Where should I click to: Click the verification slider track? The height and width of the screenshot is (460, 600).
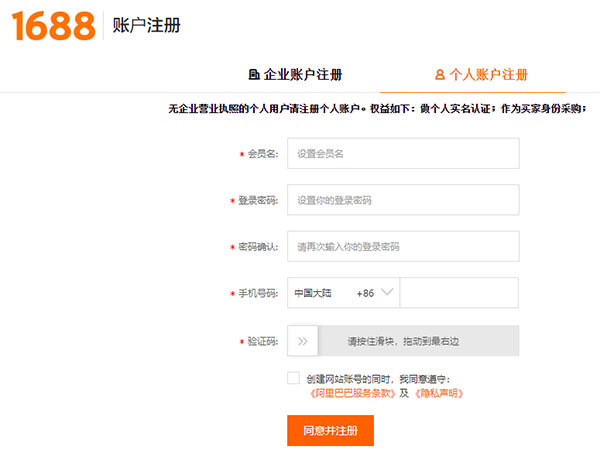pyautogui.click(x=418, y=341)
